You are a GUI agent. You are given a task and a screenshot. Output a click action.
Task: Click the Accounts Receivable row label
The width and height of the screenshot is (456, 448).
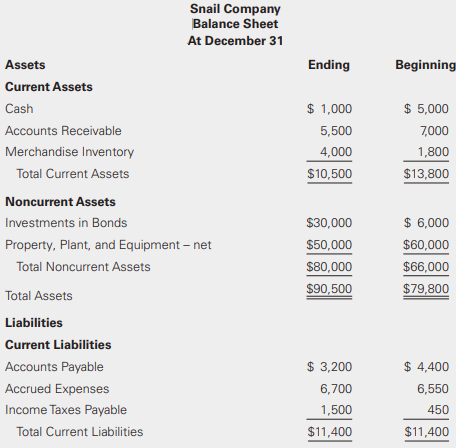point(63,131)
